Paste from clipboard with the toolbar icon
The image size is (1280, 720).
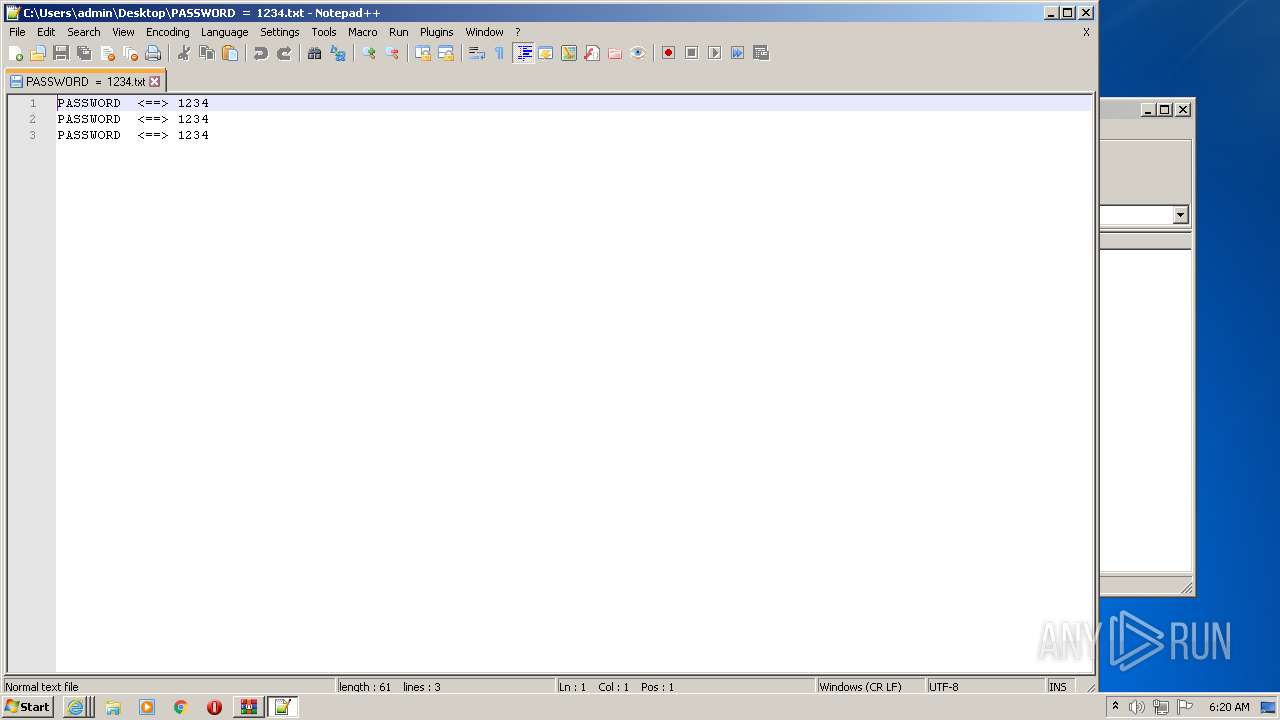tap(230, 53)
